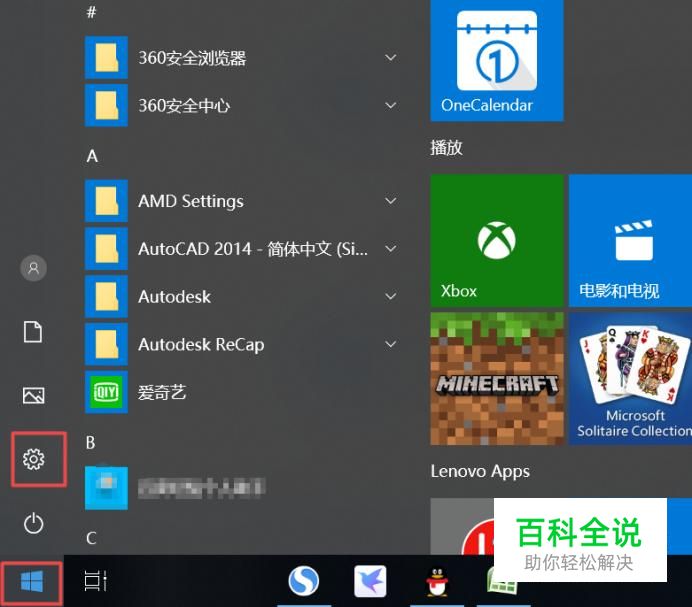
Task: Click the Autodesk folder icon
Action: coord(106,296)
